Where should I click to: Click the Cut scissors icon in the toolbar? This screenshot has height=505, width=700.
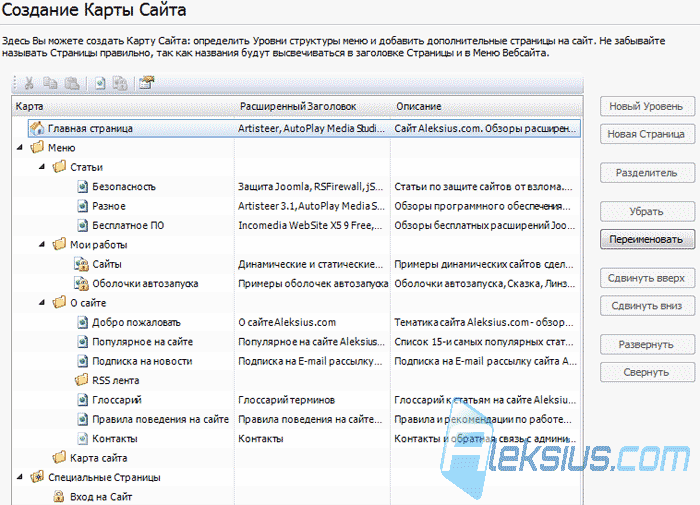(29, 83)
